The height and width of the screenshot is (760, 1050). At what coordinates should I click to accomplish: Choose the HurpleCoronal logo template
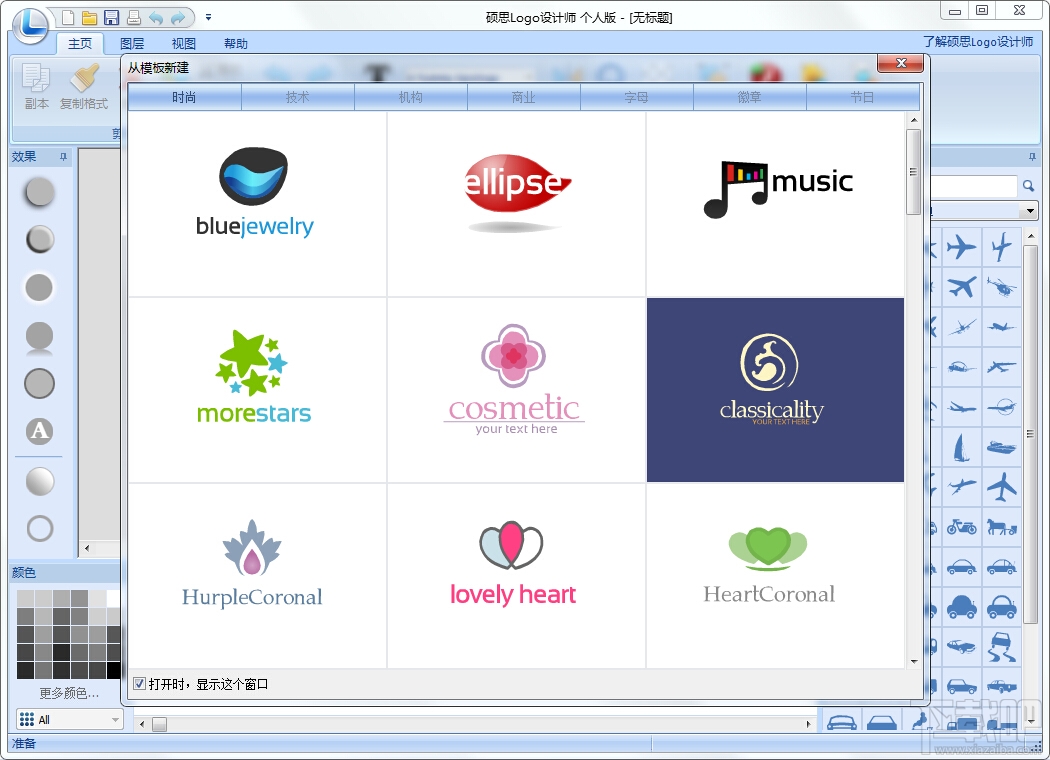pyautogui.click(x=257, y=576)
